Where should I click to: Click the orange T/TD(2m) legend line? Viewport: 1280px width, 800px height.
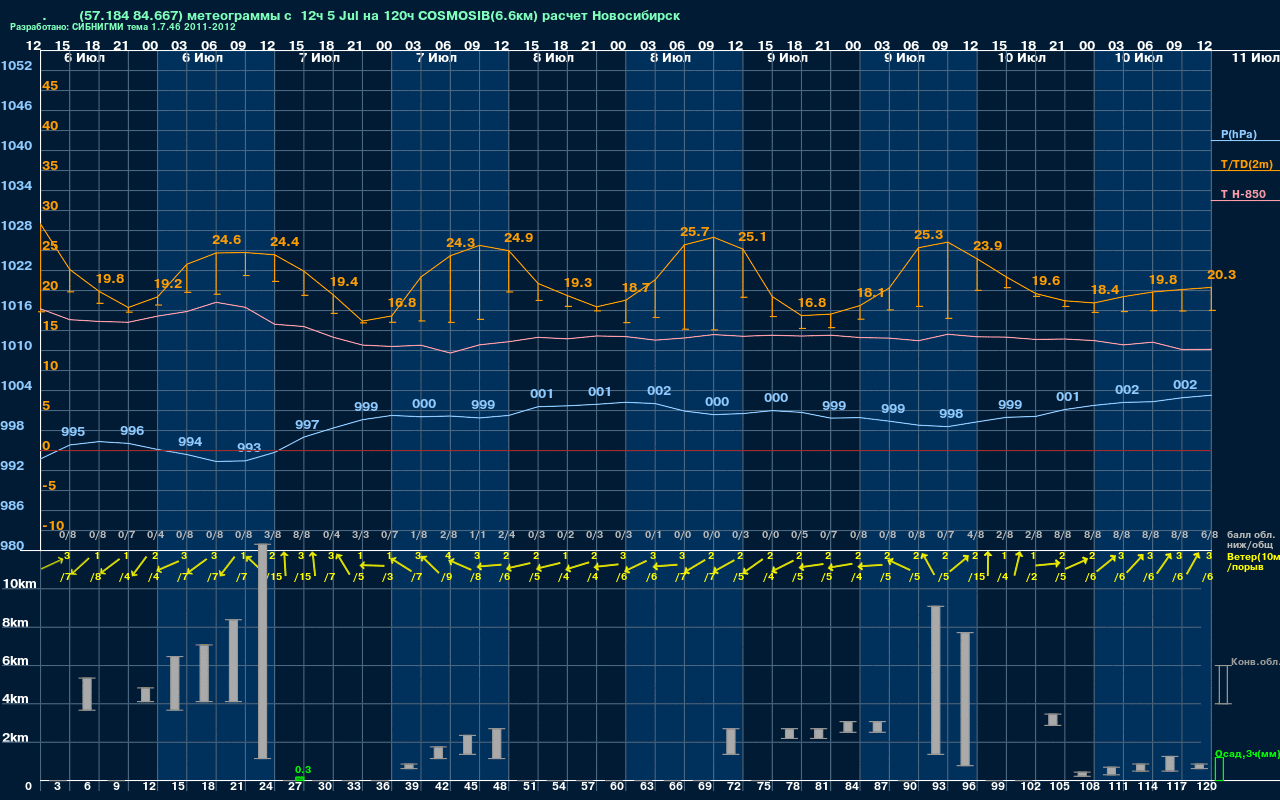(x=1245, y=171)
